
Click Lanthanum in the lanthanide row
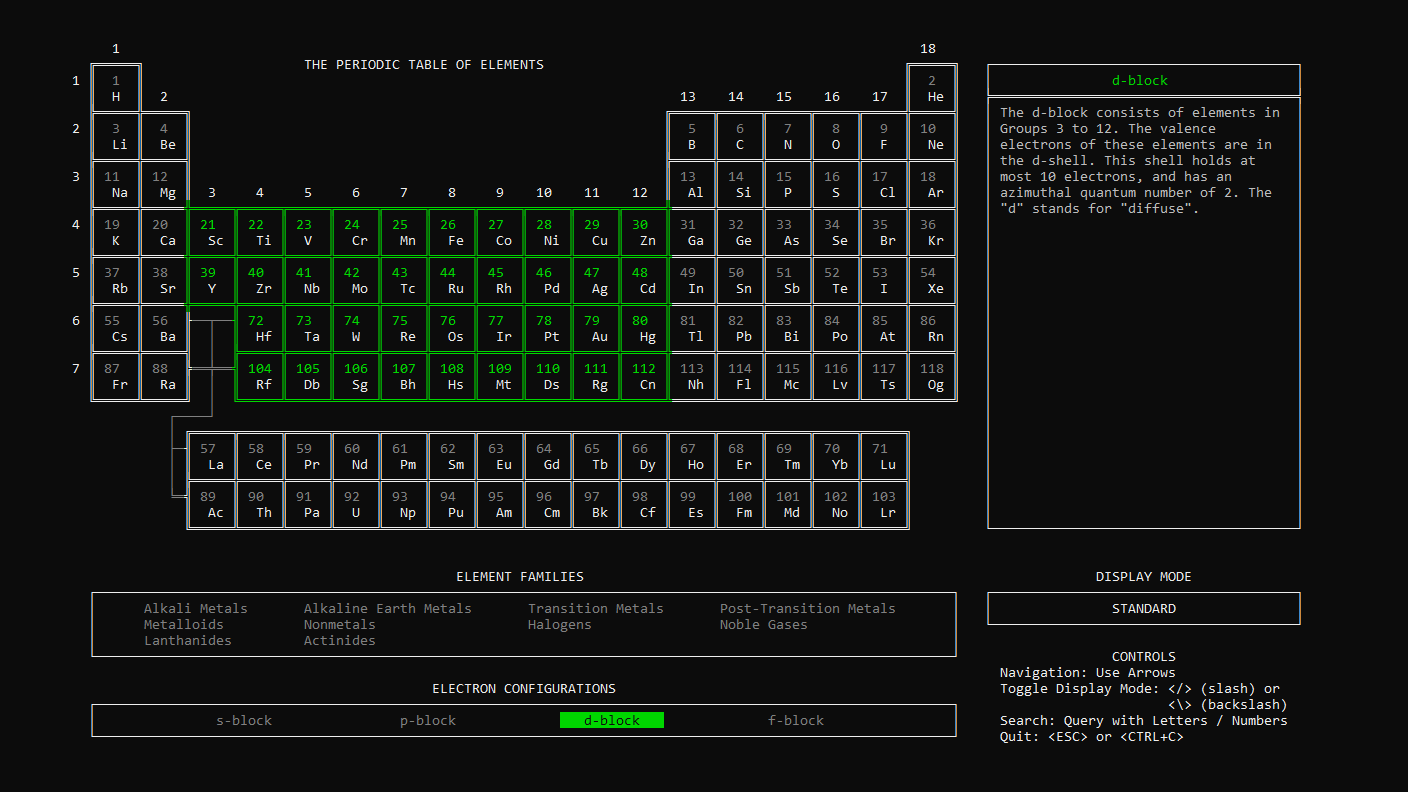(211, 454)
